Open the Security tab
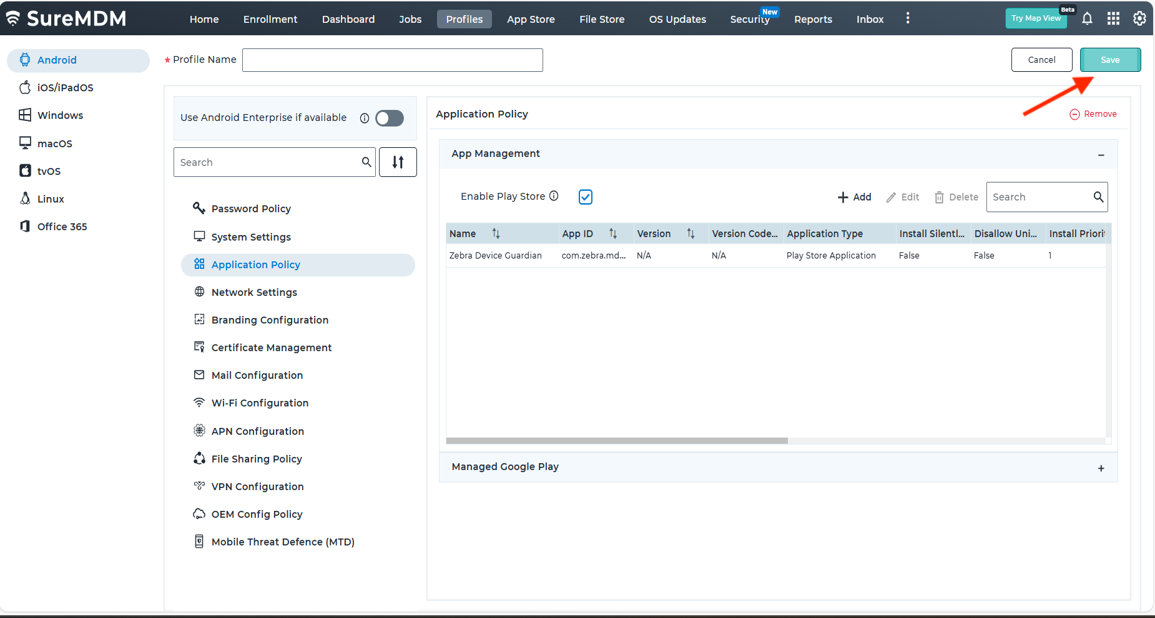This screenshot has height=618, width=1155. point(750,19)
